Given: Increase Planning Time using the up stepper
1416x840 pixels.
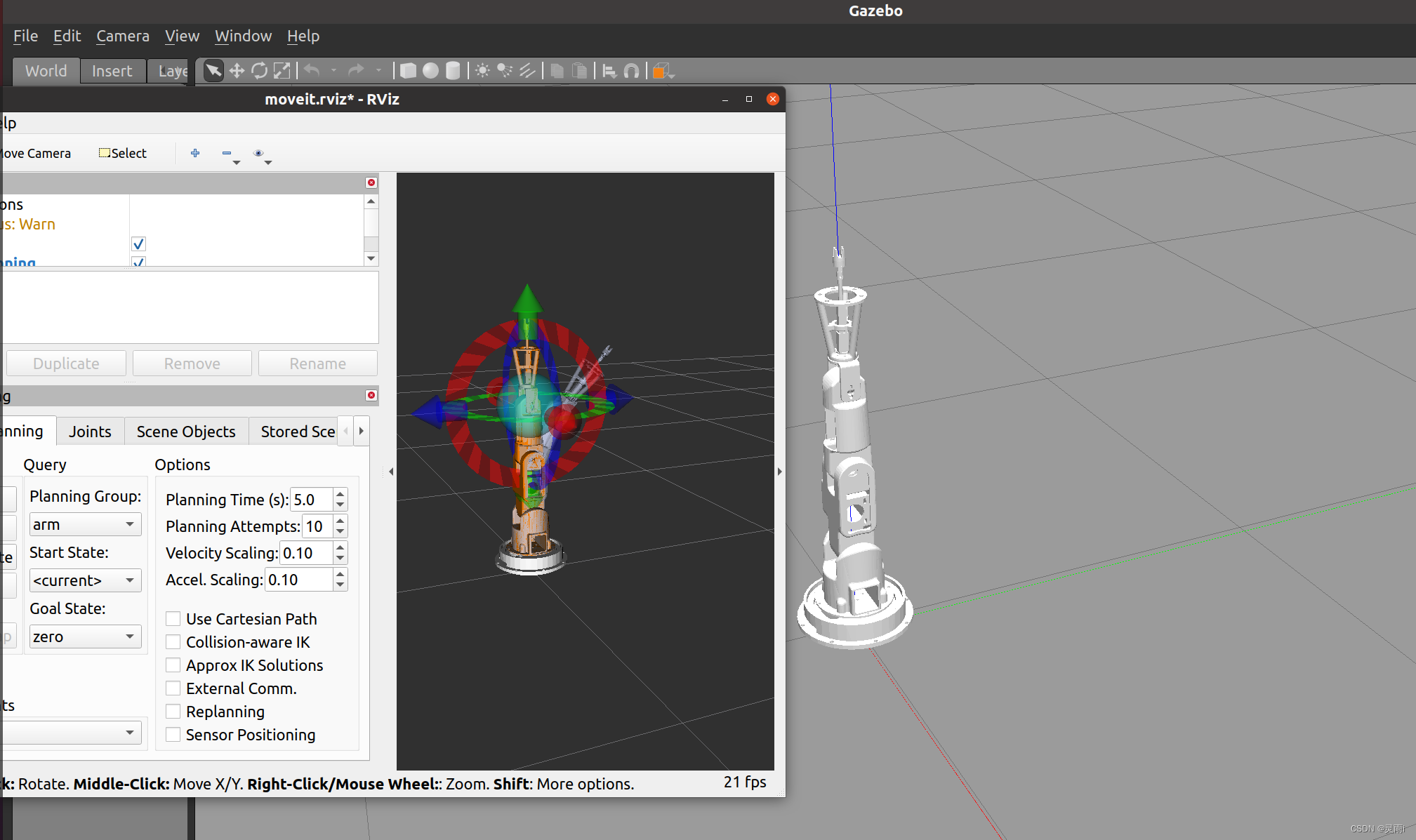Looking at the screenshot, I should 340,494.
